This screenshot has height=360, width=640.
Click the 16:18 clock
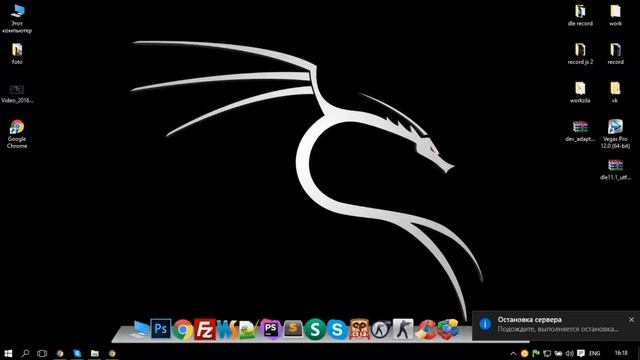pos(621,353)
